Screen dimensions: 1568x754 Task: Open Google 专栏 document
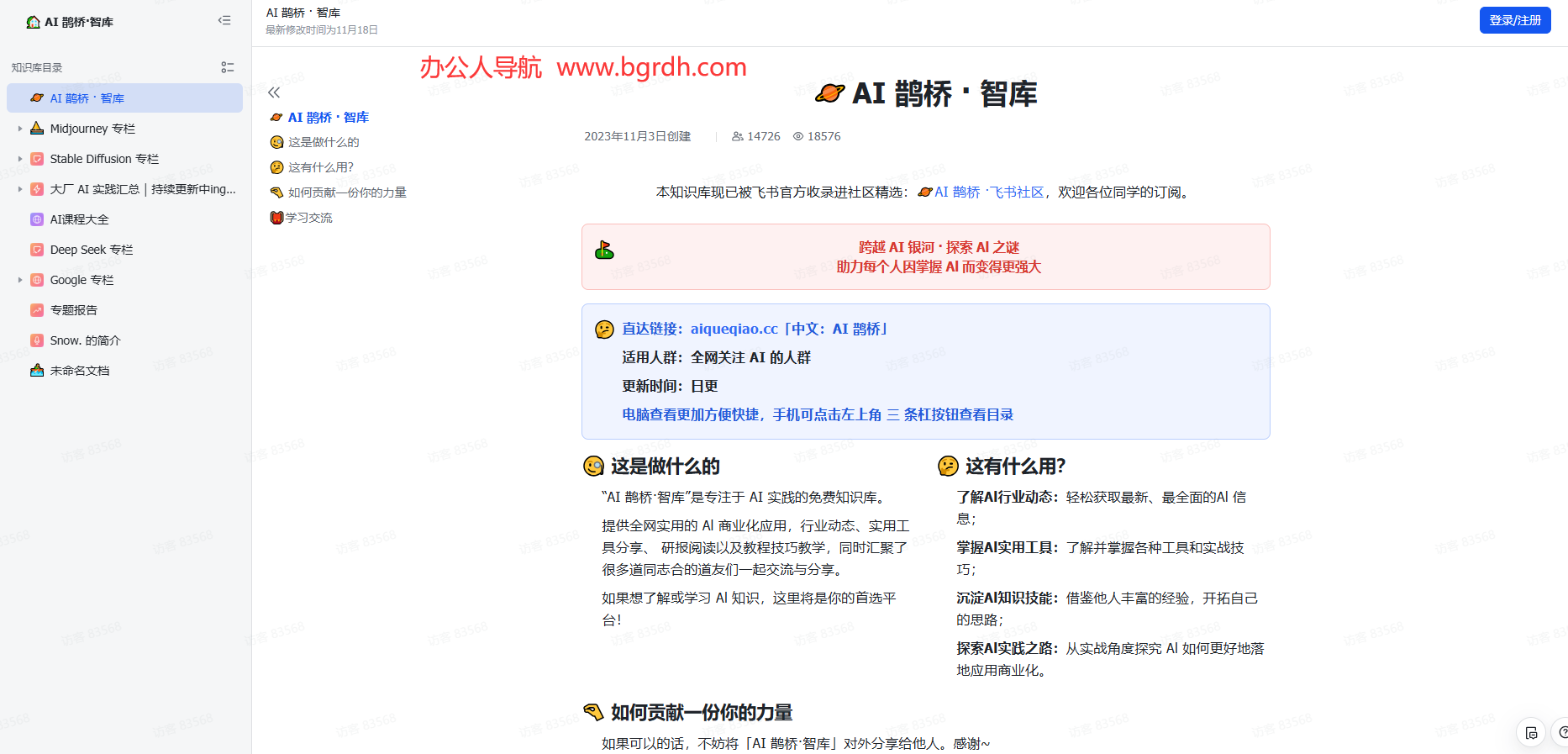[82, 280]
